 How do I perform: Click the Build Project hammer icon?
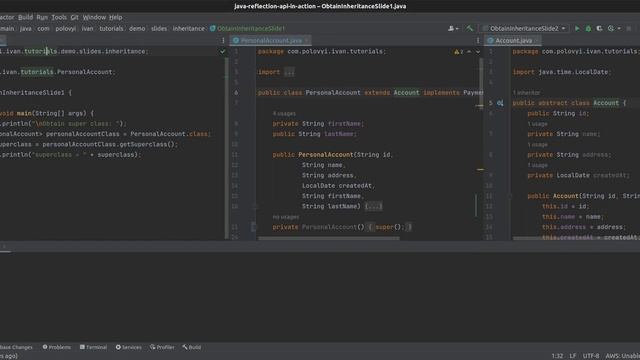pyautogui.click(x=470, y=28)
